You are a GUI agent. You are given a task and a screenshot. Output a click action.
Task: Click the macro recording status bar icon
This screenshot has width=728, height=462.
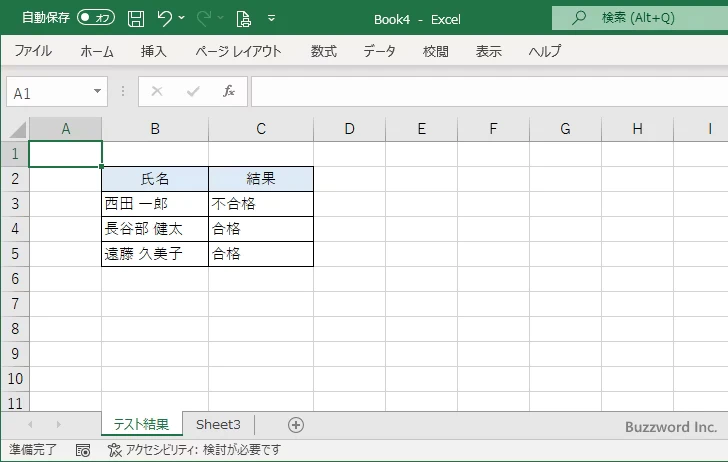(x=83, y=450)
